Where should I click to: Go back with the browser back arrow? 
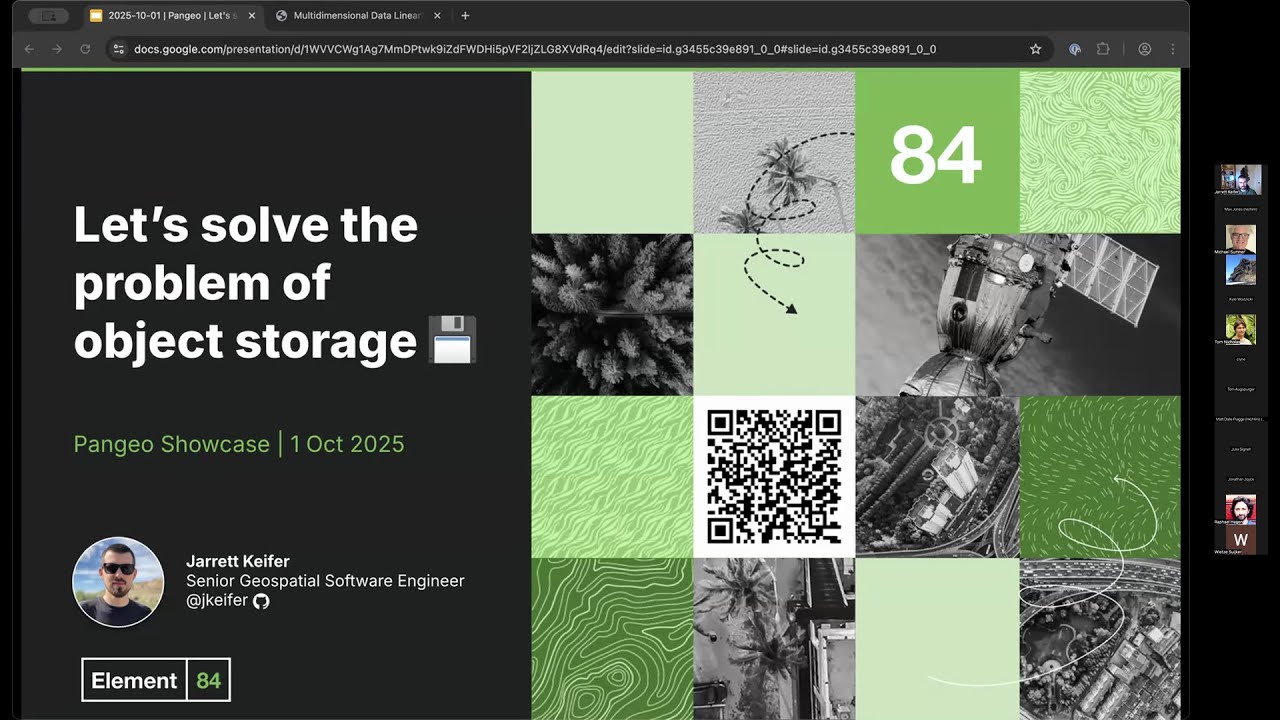[29, 49]
